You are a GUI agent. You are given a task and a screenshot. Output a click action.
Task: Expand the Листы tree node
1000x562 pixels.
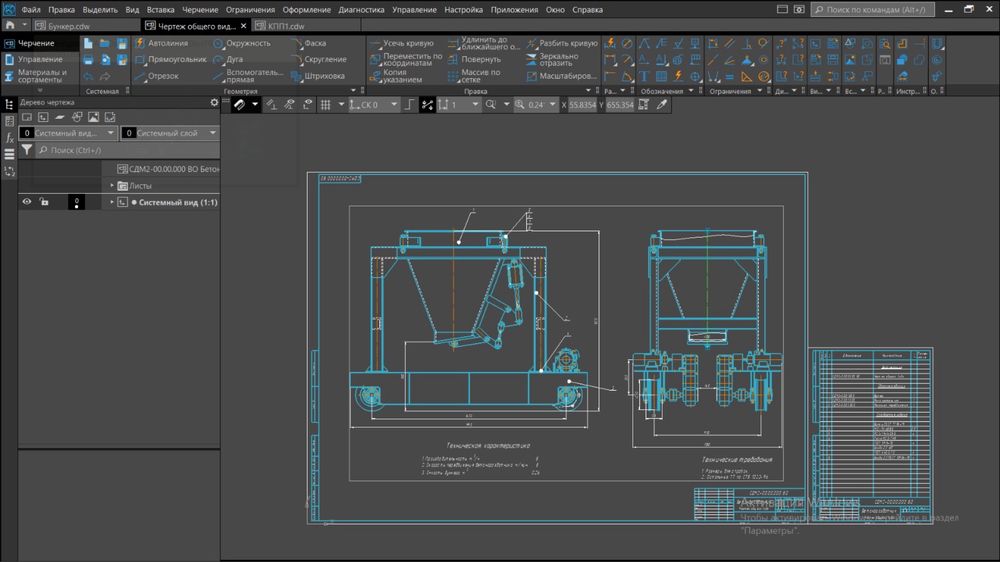tap(112, 186)
